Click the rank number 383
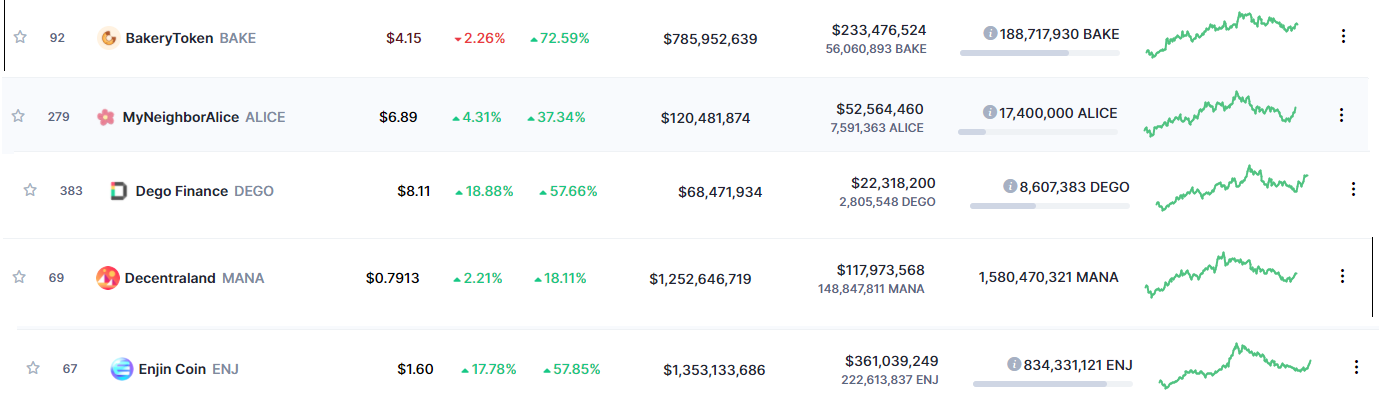The image size is (1379, 414). (71, 190)
